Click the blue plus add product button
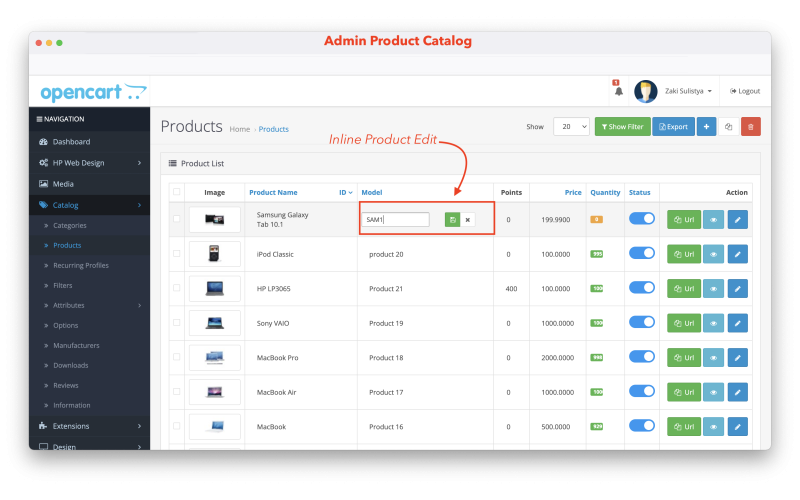Image resolution: width=800 pixels, height=500 pixels. point(706,127)
